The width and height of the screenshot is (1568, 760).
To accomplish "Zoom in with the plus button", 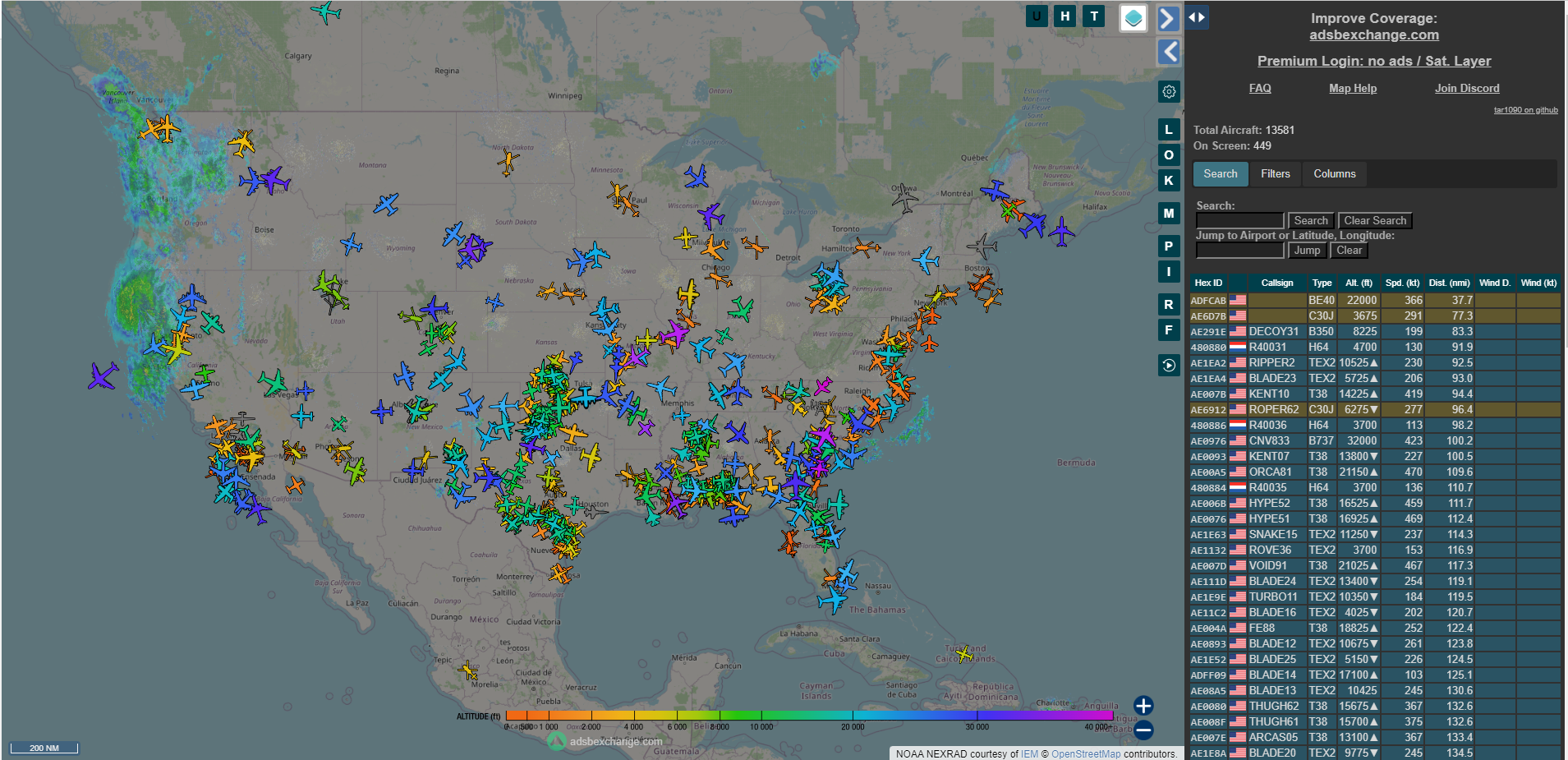I will 1143,706.
